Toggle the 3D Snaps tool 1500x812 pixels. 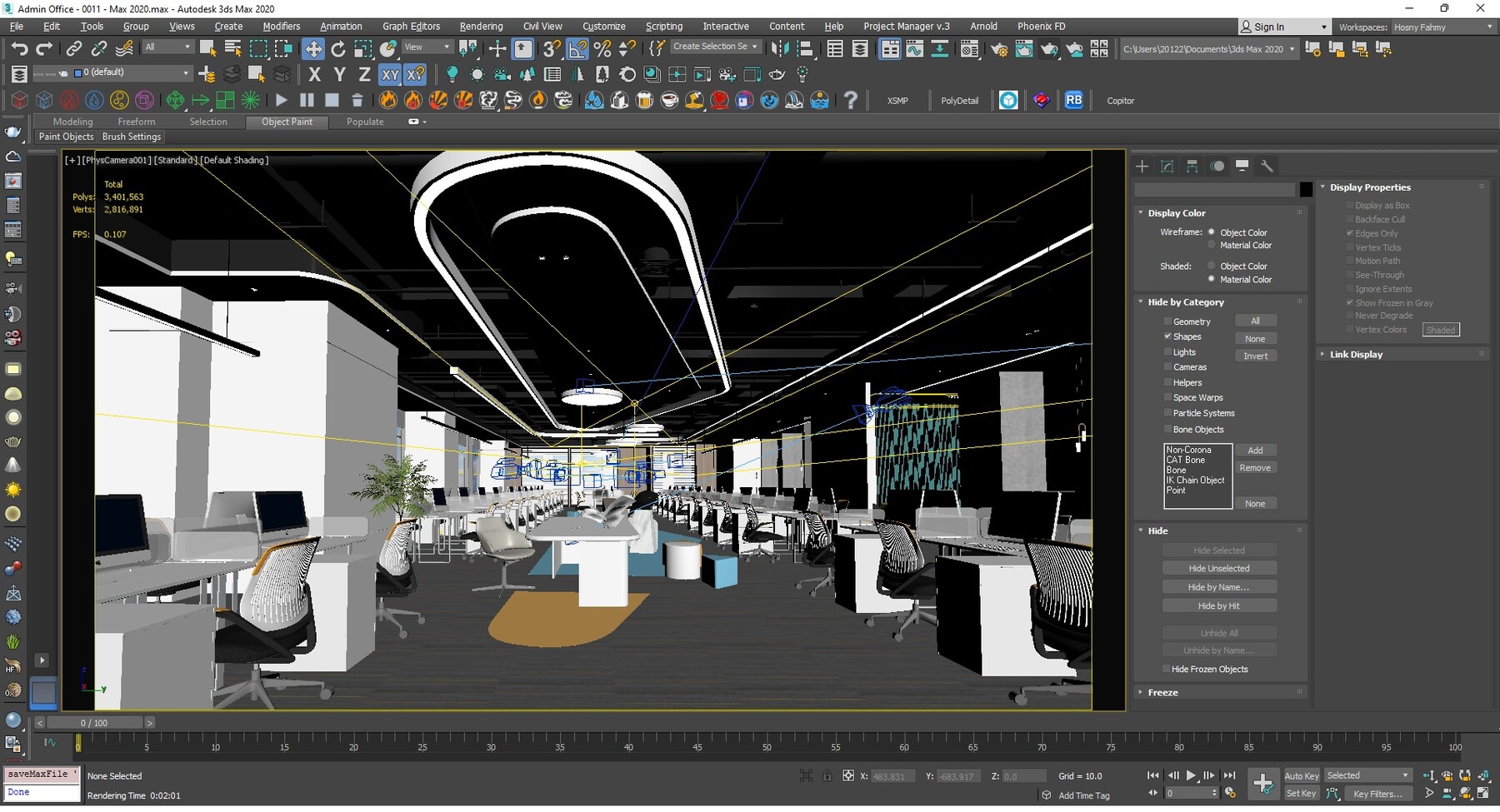550,48
